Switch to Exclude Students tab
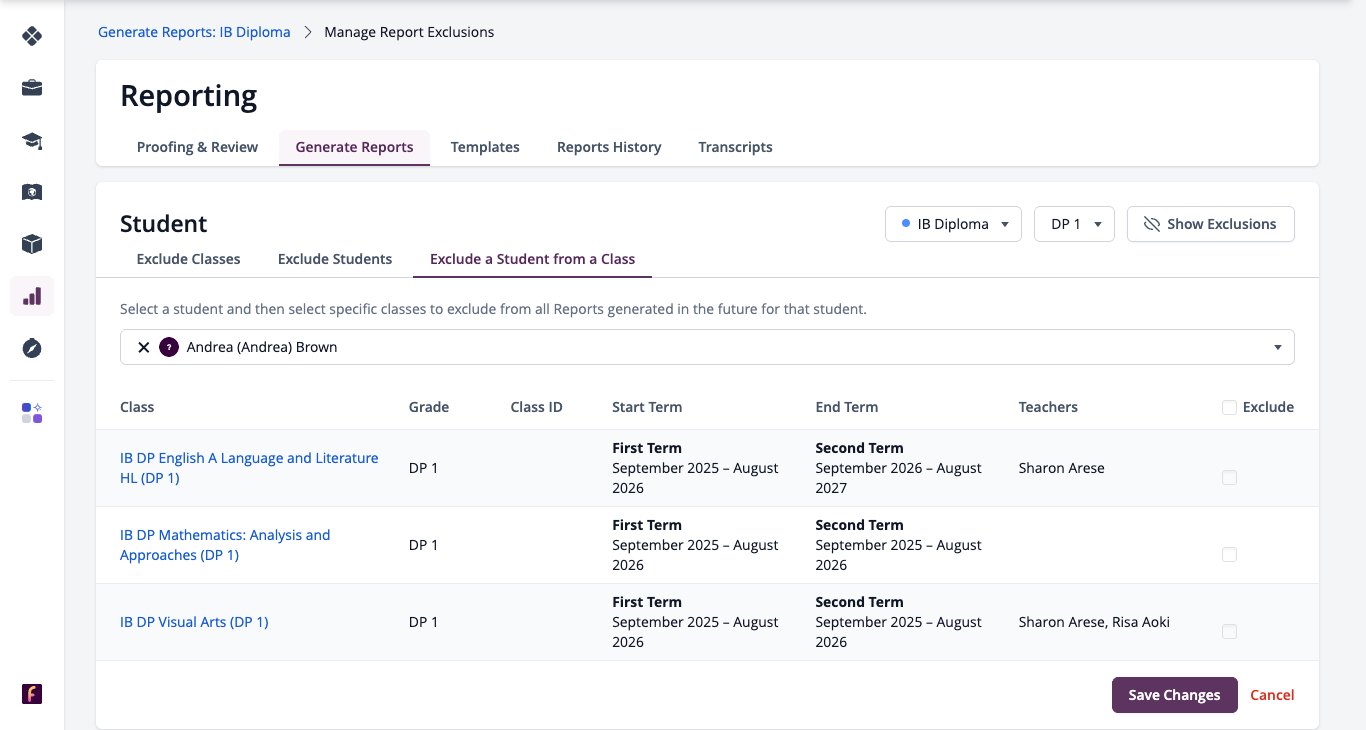 [335, 259]
